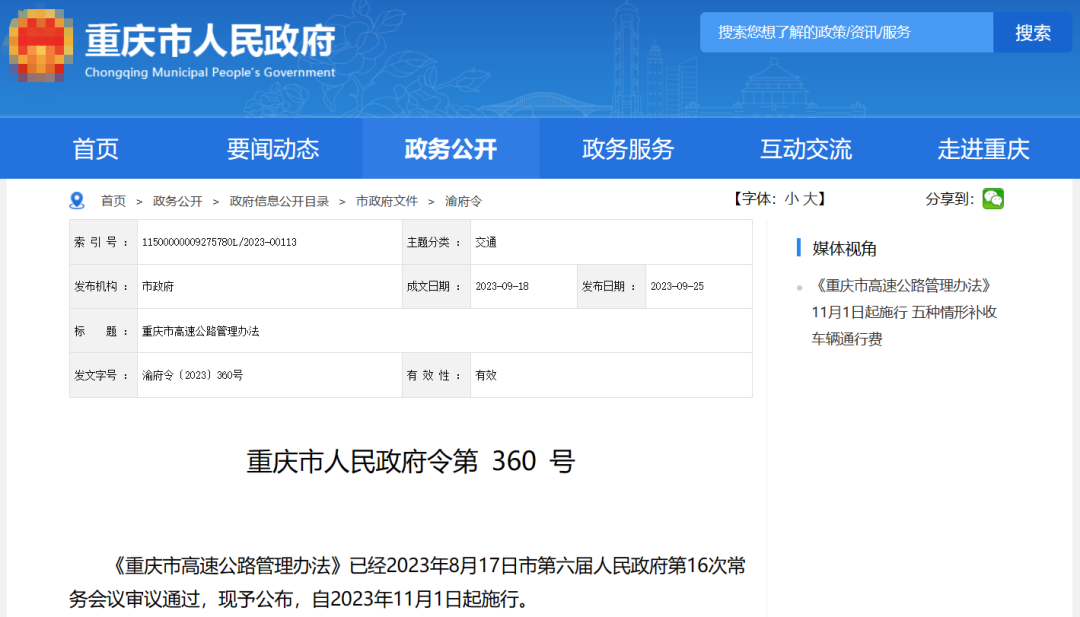
Task: Set font size to 大
Action: coord(813,199)
